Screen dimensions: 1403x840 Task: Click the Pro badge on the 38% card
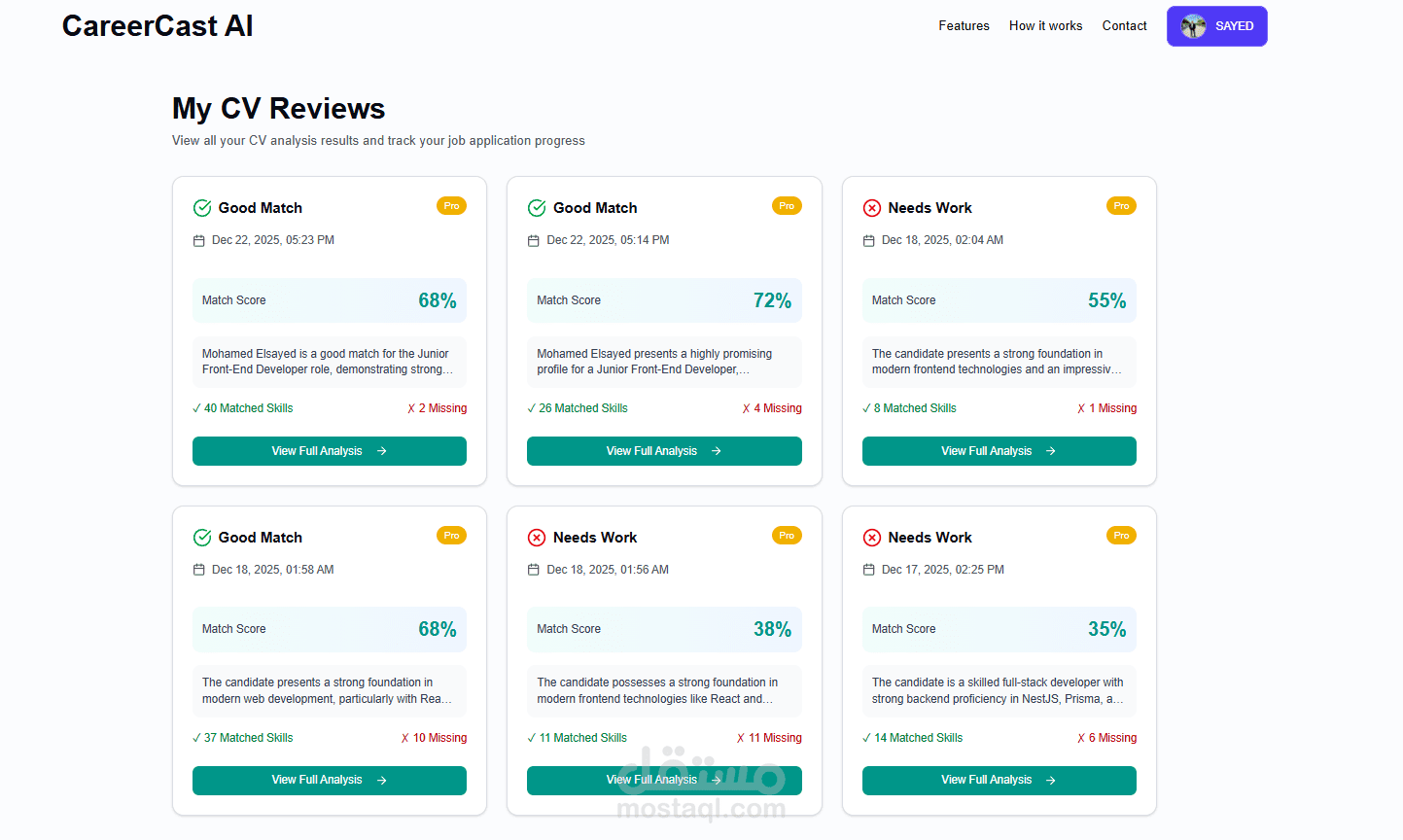787,536
